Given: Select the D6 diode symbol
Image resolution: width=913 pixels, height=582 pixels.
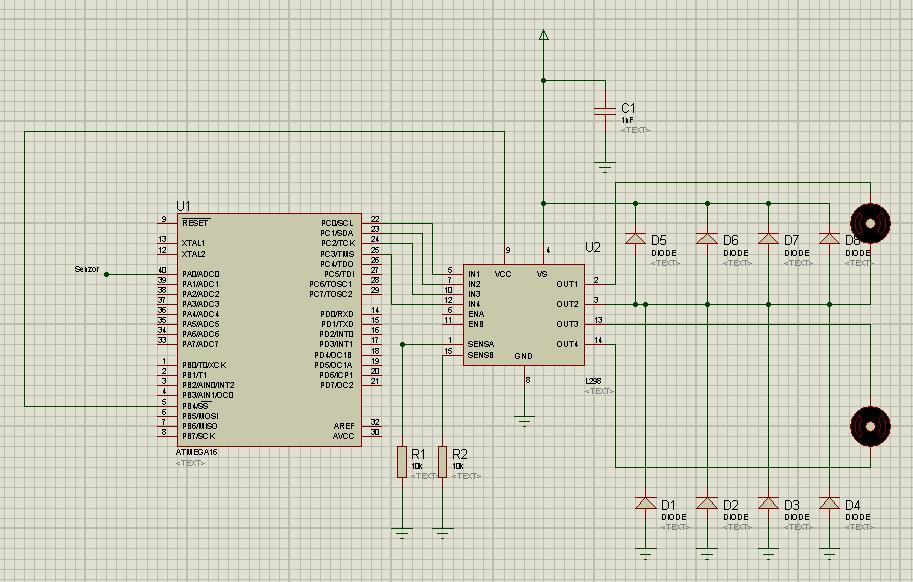Looking at the screenshot, I should [707, 238].
